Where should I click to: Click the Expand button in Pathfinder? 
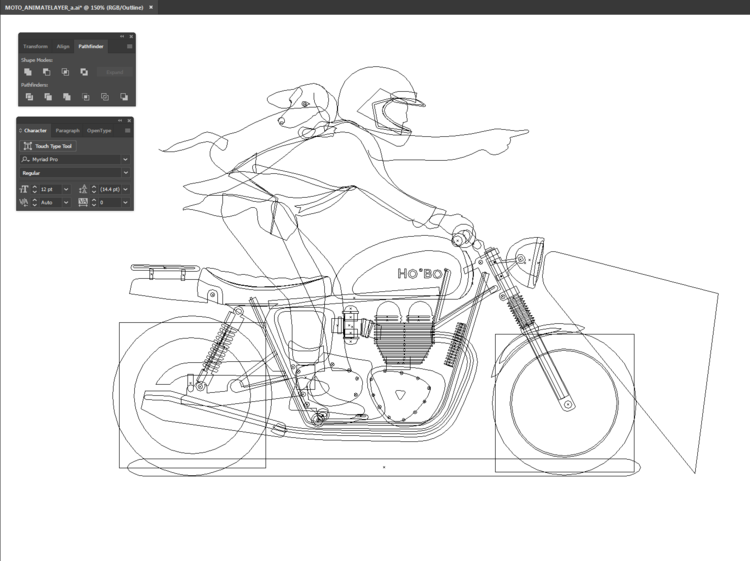point(115,72)
